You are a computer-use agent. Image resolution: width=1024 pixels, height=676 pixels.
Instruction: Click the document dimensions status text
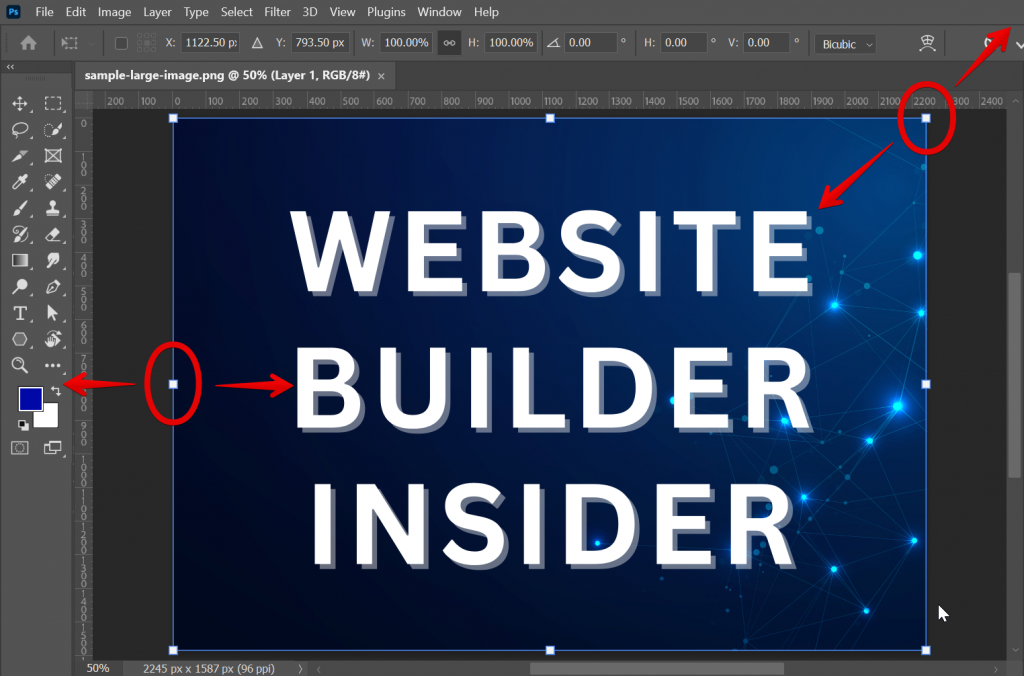click(207, 668)
